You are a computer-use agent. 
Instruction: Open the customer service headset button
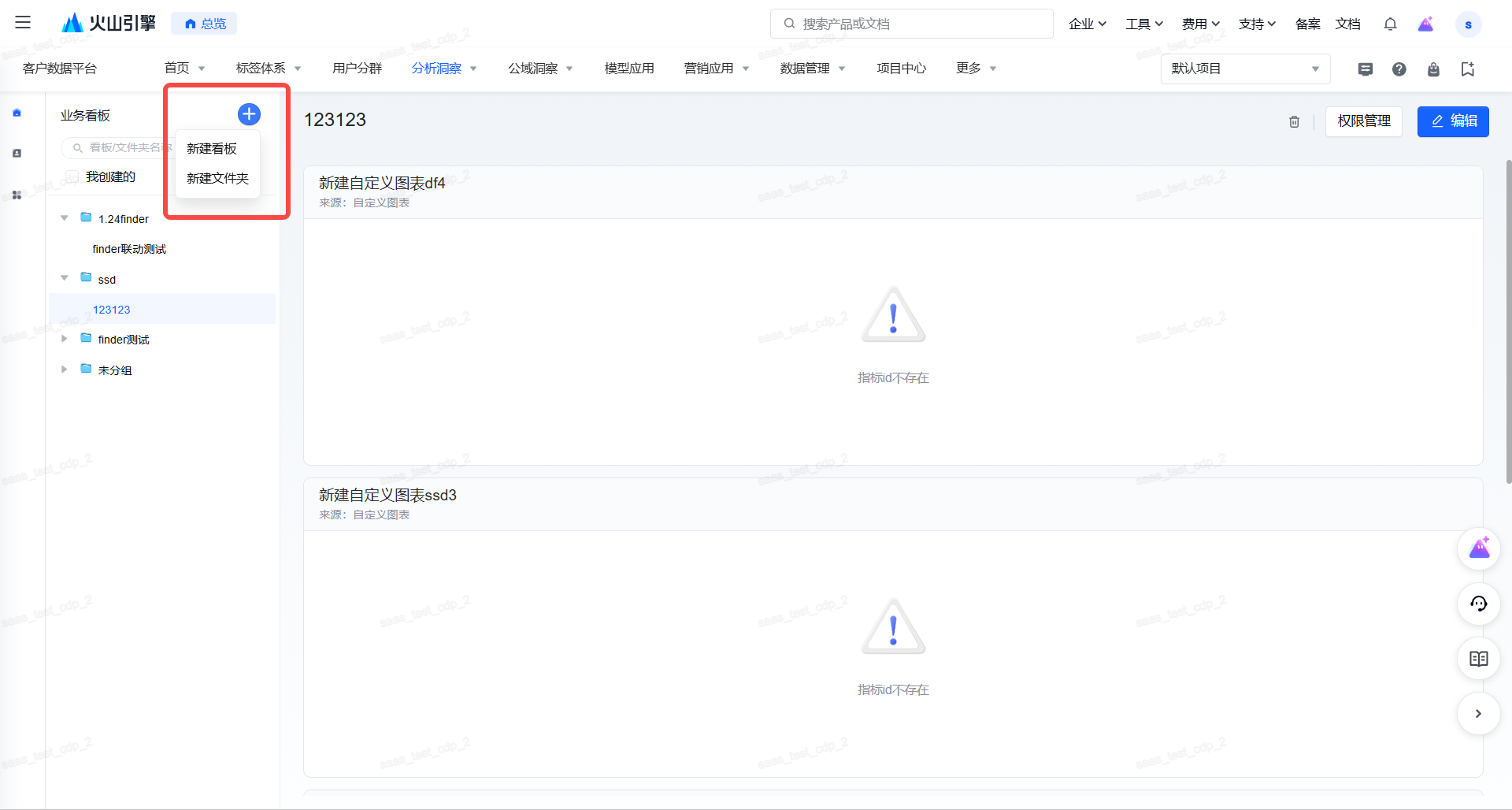click(1479, 604)
